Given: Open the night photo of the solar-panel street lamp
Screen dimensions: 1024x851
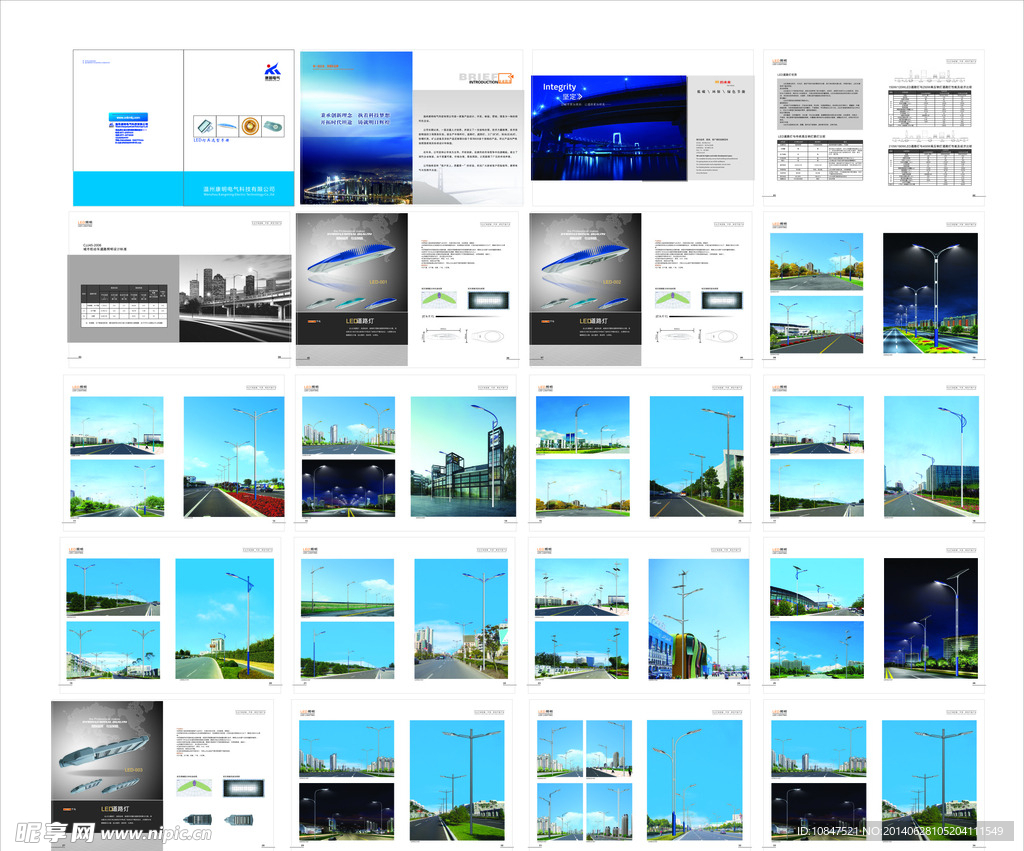Looking at the screenshot, I should [931, 619].
